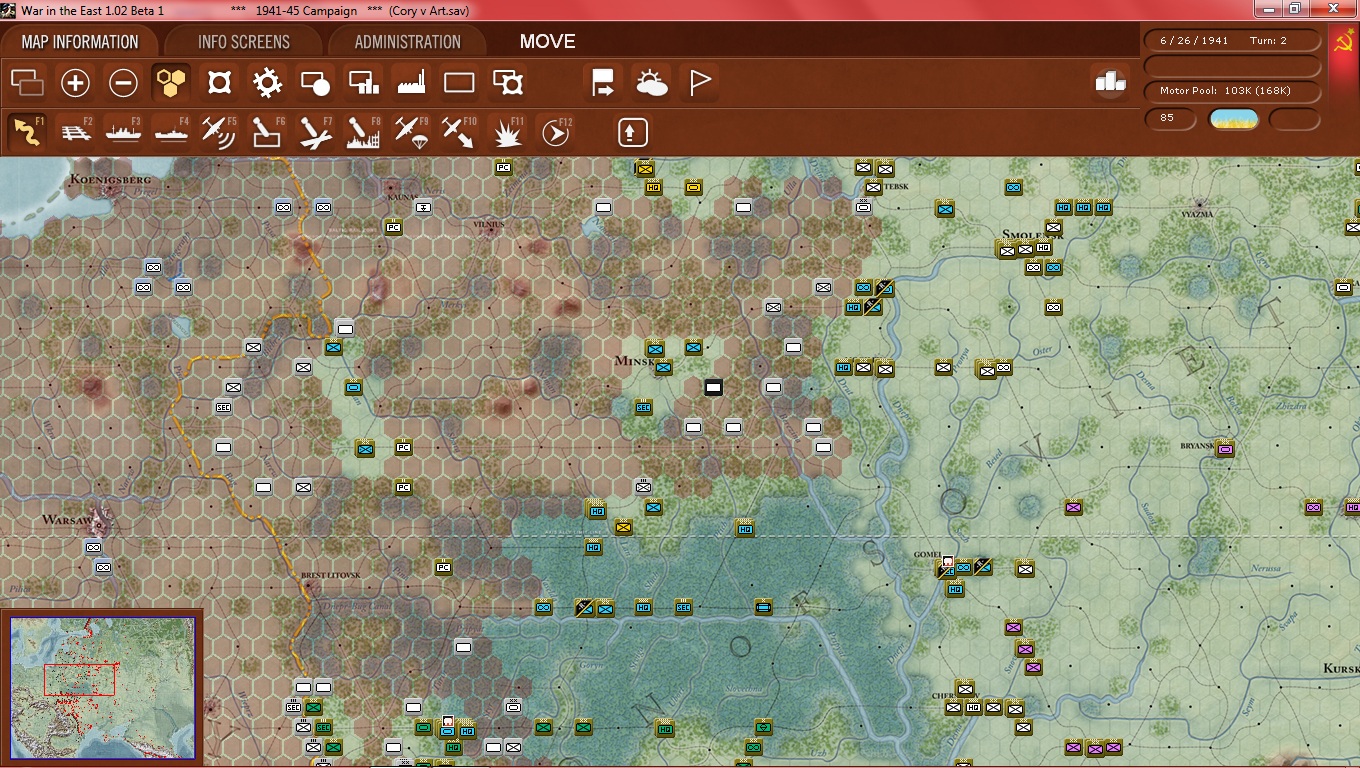Click the KAUNAS city label
1360x768 pixels.
click(402, 197)
